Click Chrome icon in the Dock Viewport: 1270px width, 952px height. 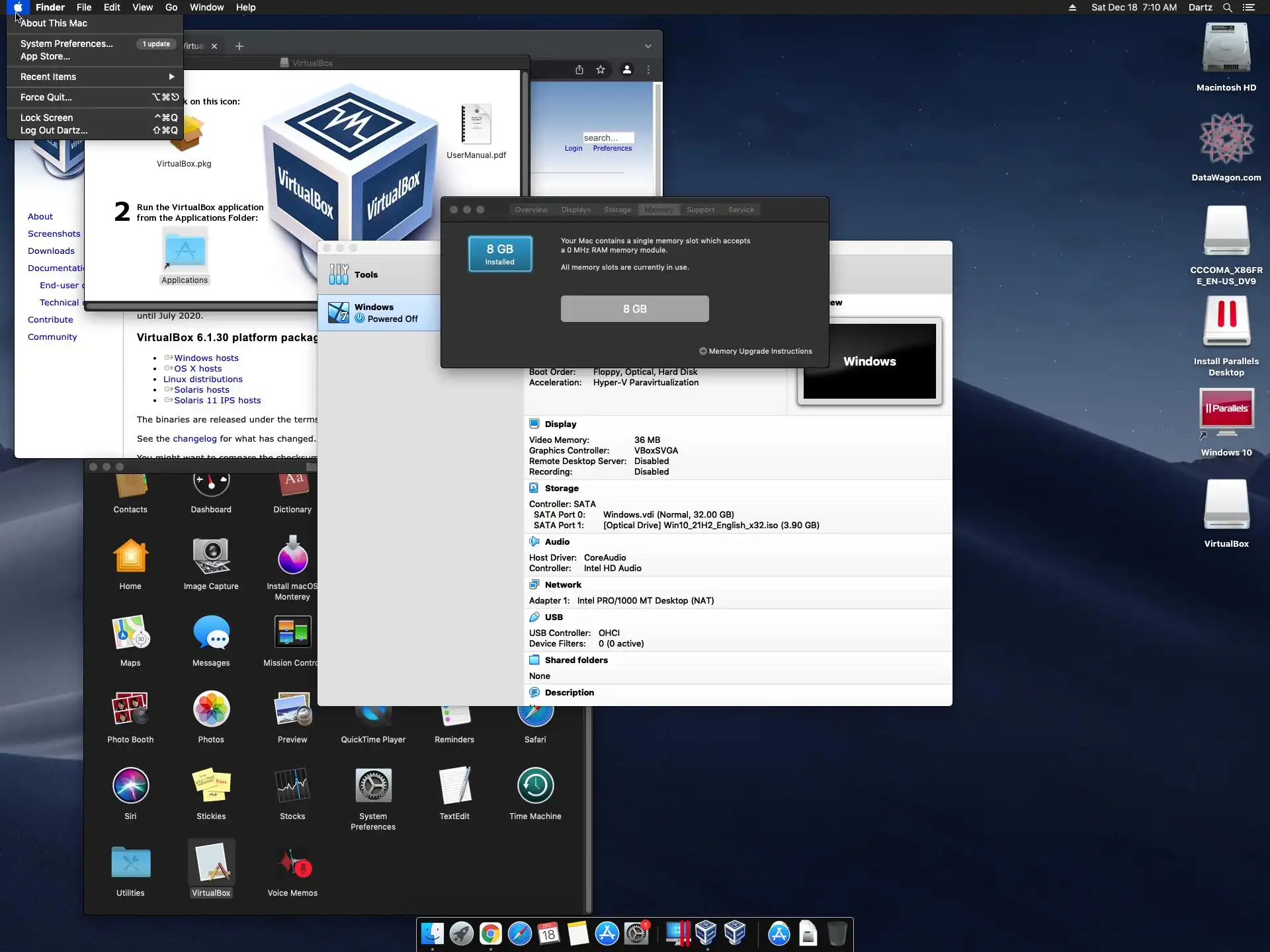pos(490,933)
